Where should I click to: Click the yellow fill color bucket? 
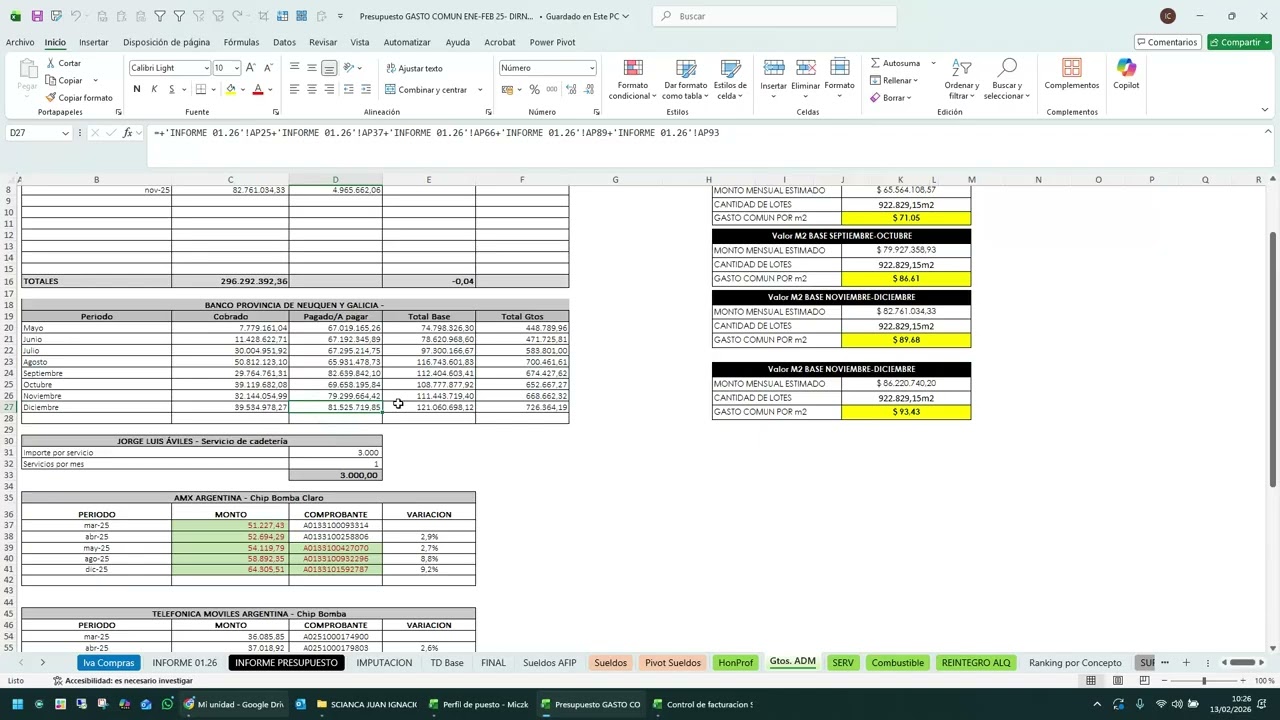point(230,89)
